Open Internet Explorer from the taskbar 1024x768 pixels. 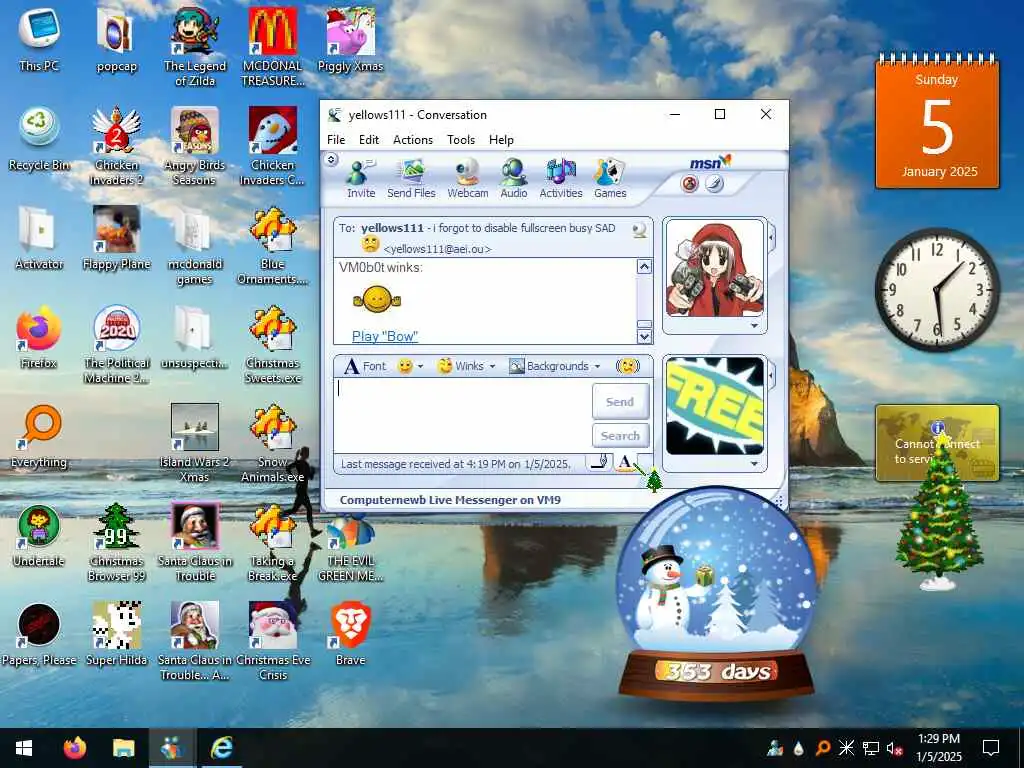(221, 748)
